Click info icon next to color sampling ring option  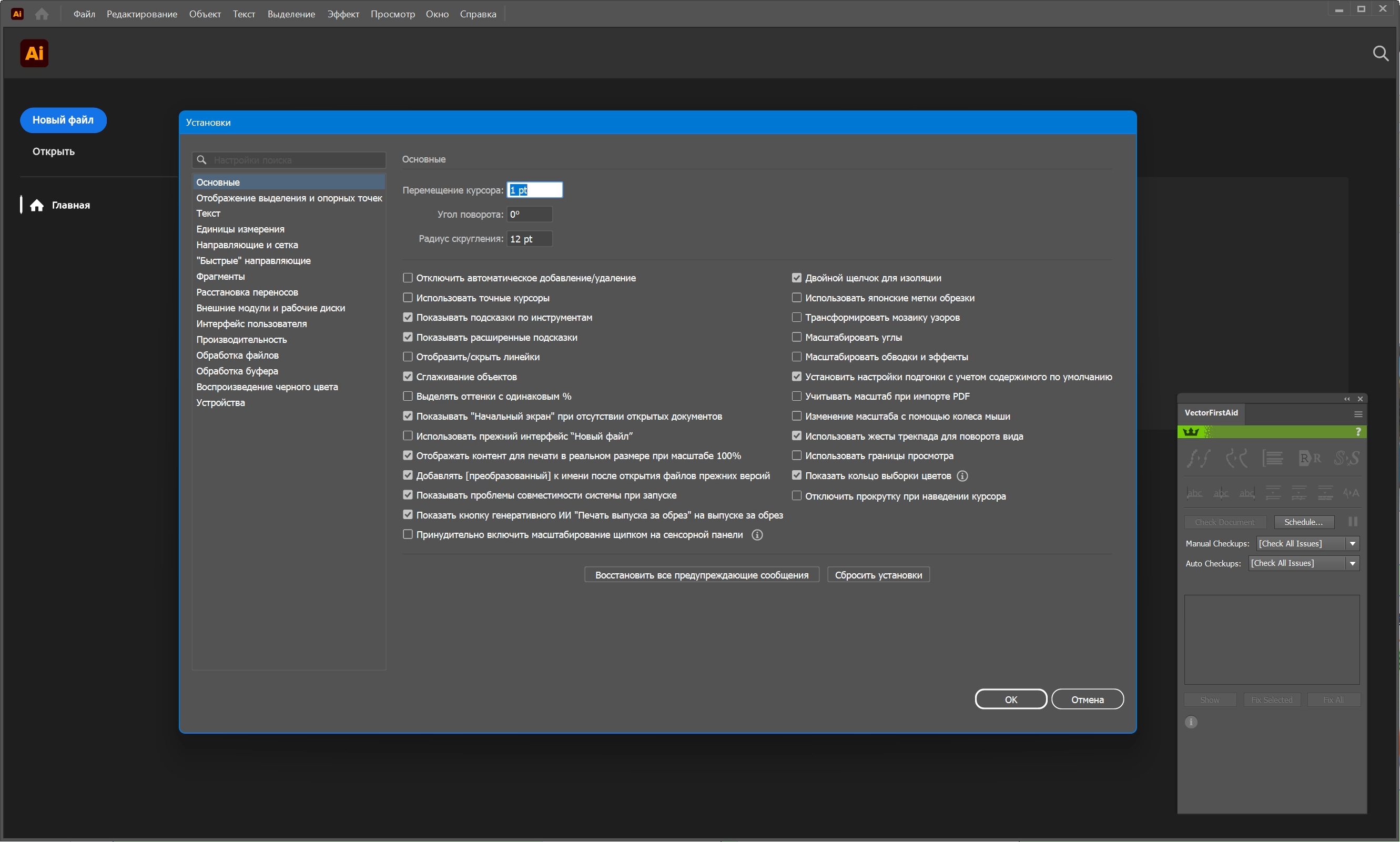(x=962, y=476)
